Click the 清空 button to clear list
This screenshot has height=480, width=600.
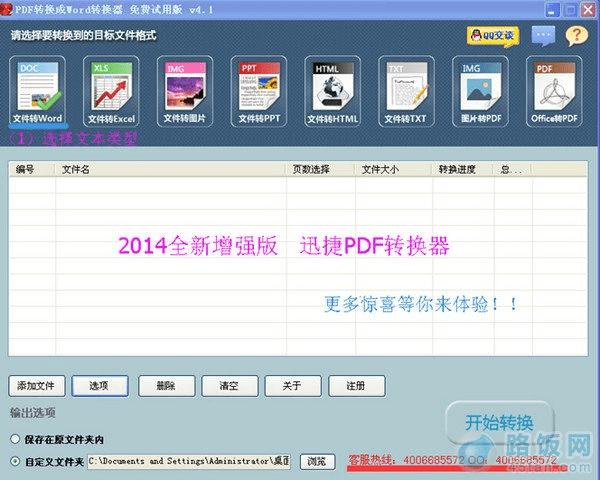point(230,385)
